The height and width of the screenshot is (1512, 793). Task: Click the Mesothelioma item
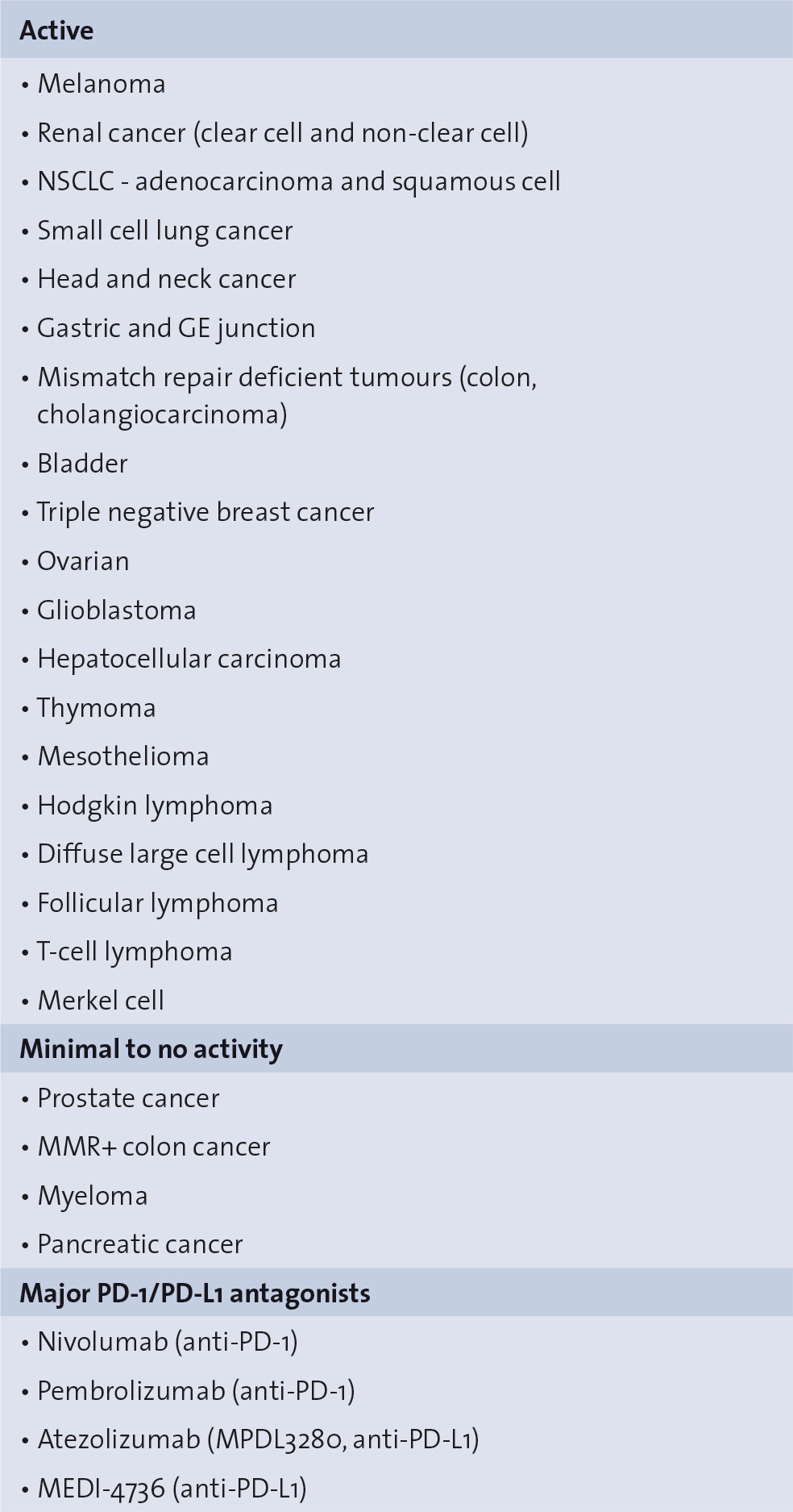tap(122, 756)
